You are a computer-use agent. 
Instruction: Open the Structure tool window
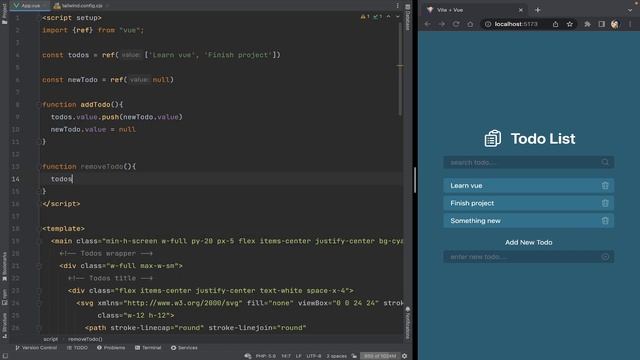pyautogui.click(x=4, y=325)
